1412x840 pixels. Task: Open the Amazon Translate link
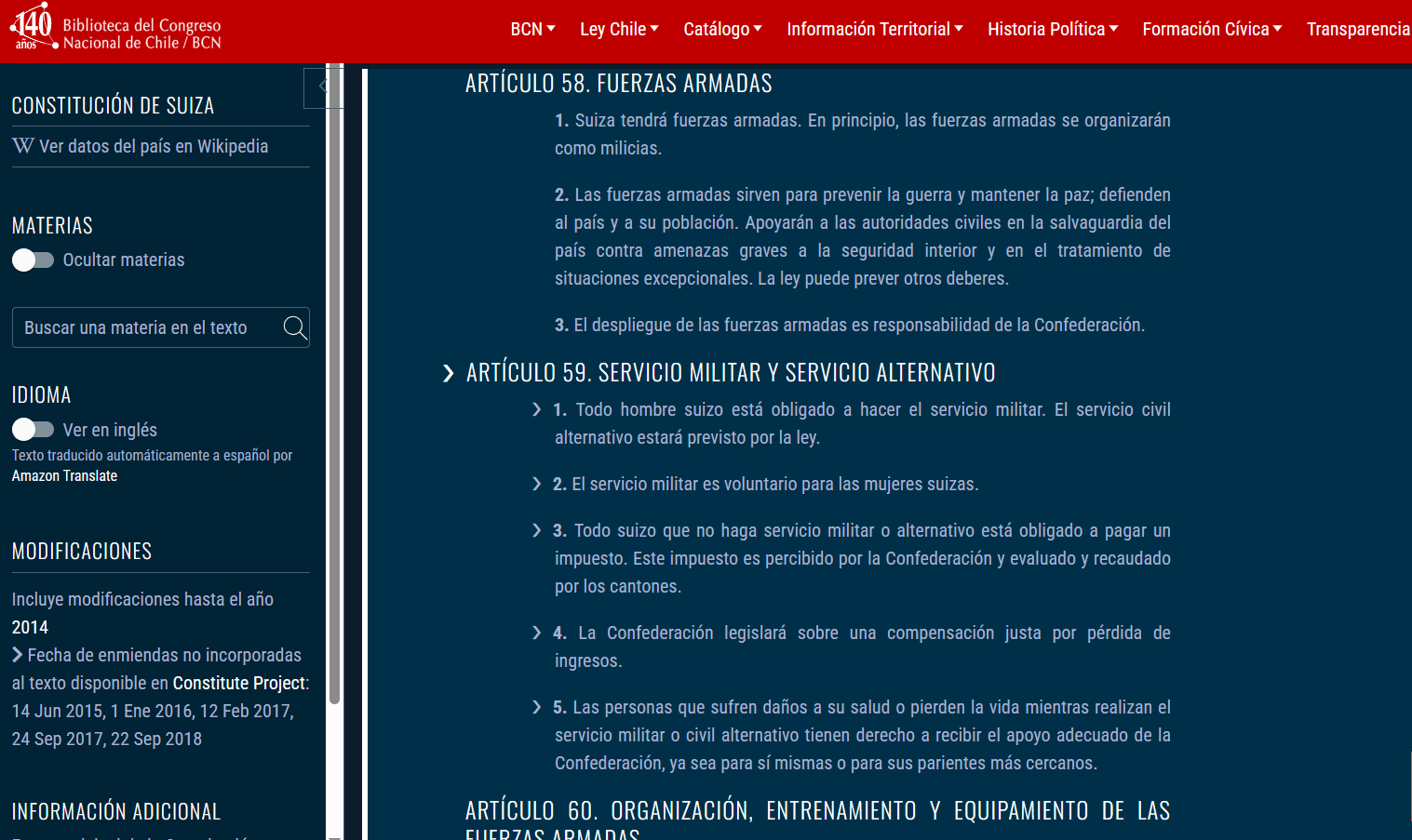(64, 475)
